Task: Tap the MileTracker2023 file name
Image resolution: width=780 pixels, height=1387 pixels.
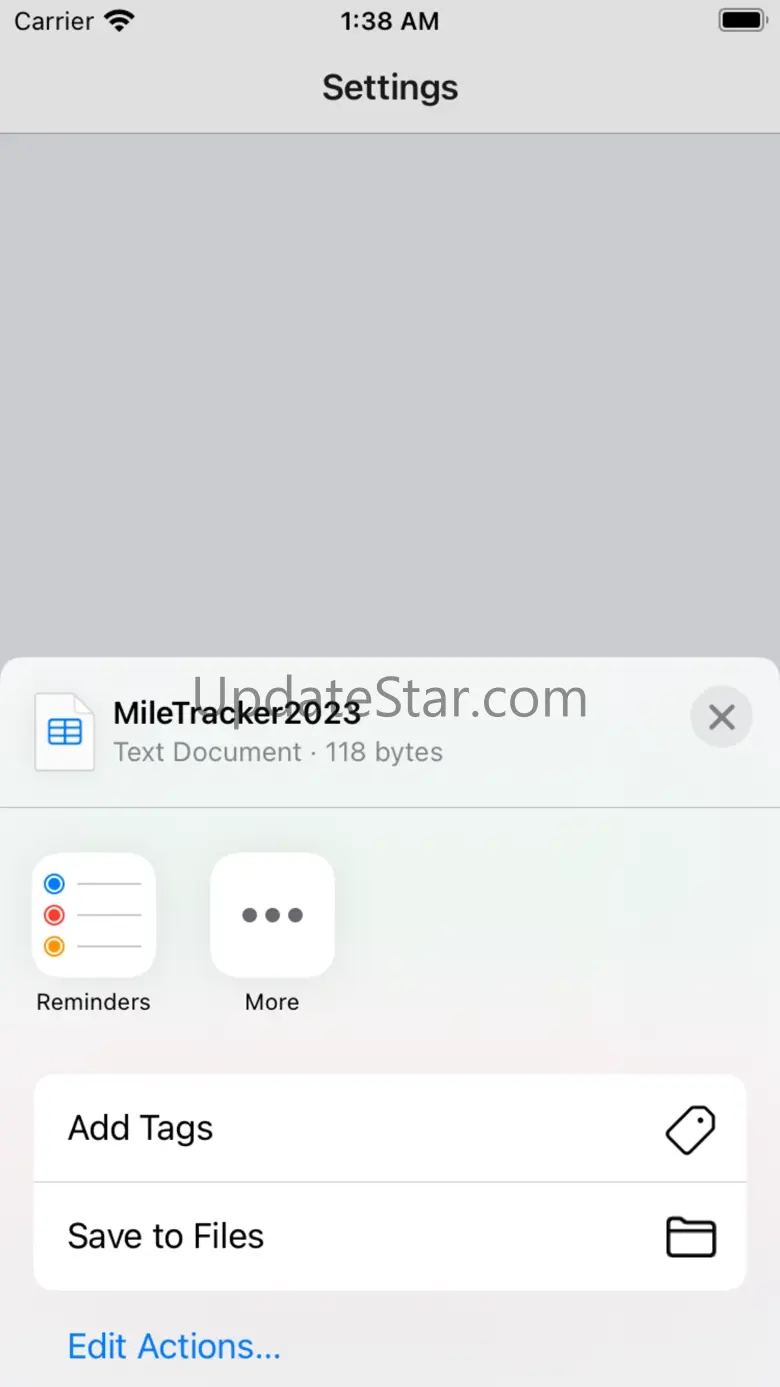Action: click(237, 712)
